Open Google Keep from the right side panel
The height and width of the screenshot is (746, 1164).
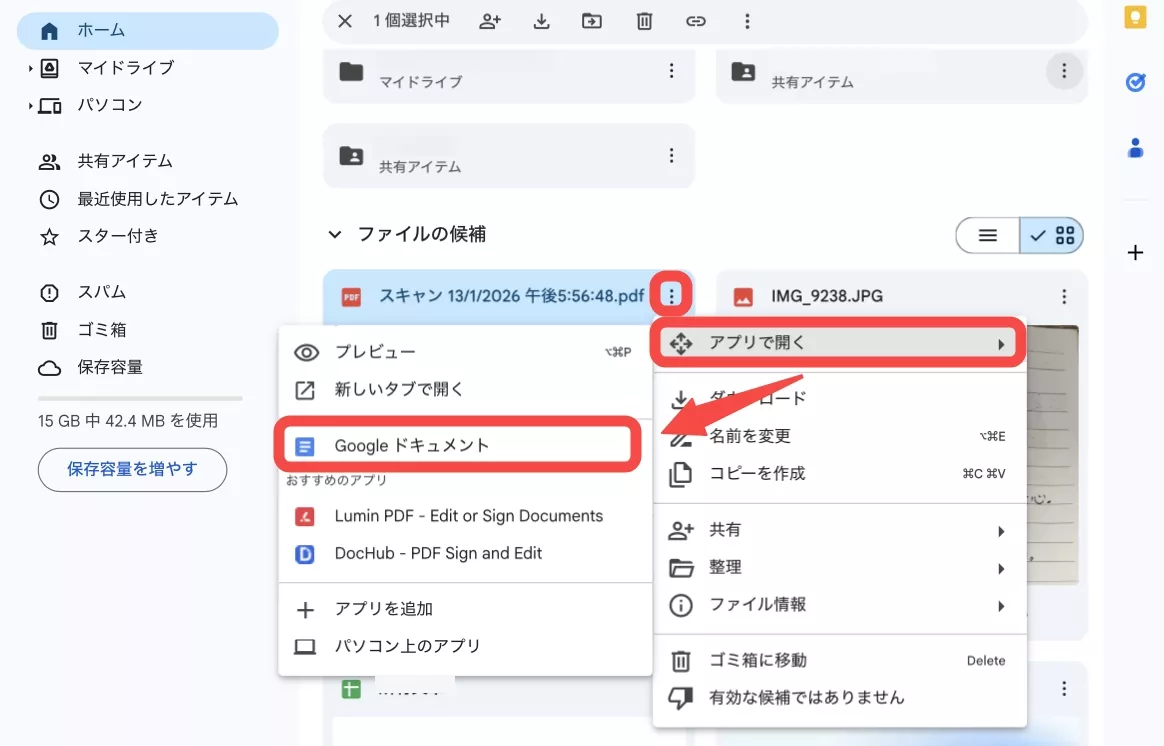tap(1135, 15)
